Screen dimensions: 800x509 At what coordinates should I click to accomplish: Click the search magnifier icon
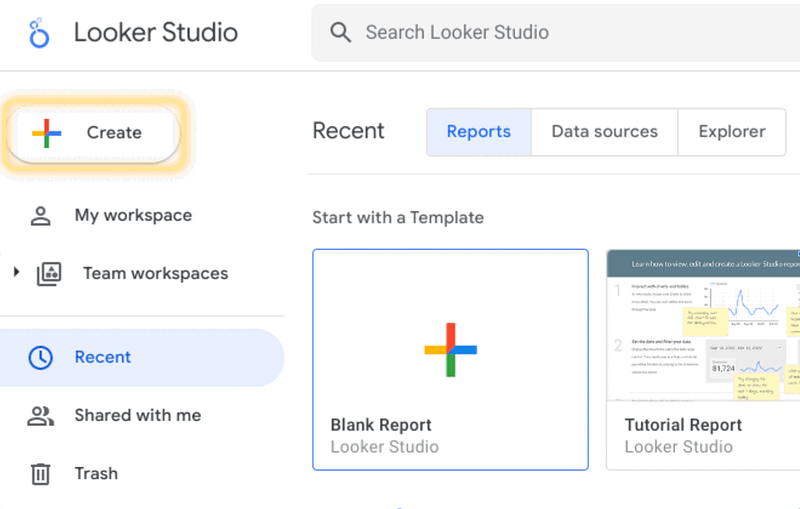[x=341, y=32]
